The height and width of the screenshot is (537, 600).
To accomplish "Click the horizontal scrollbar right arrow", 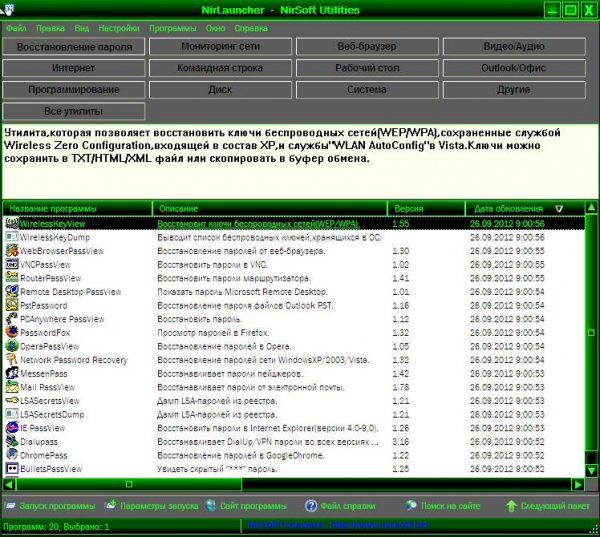I will point(578,485).
